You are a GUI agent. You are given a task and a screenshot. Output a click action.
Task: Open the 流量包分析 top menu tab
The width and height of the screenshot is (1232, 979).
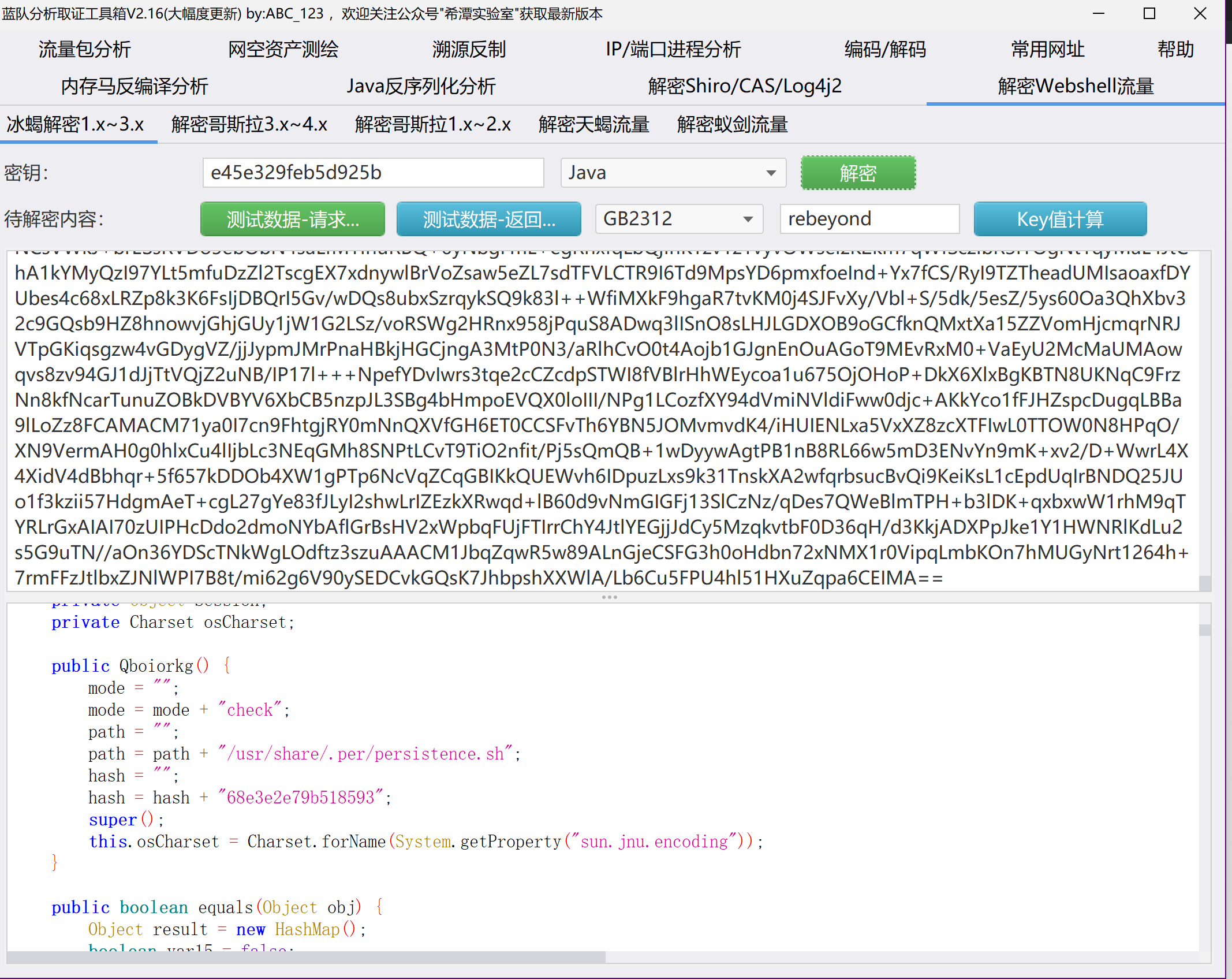click(84, 49)
